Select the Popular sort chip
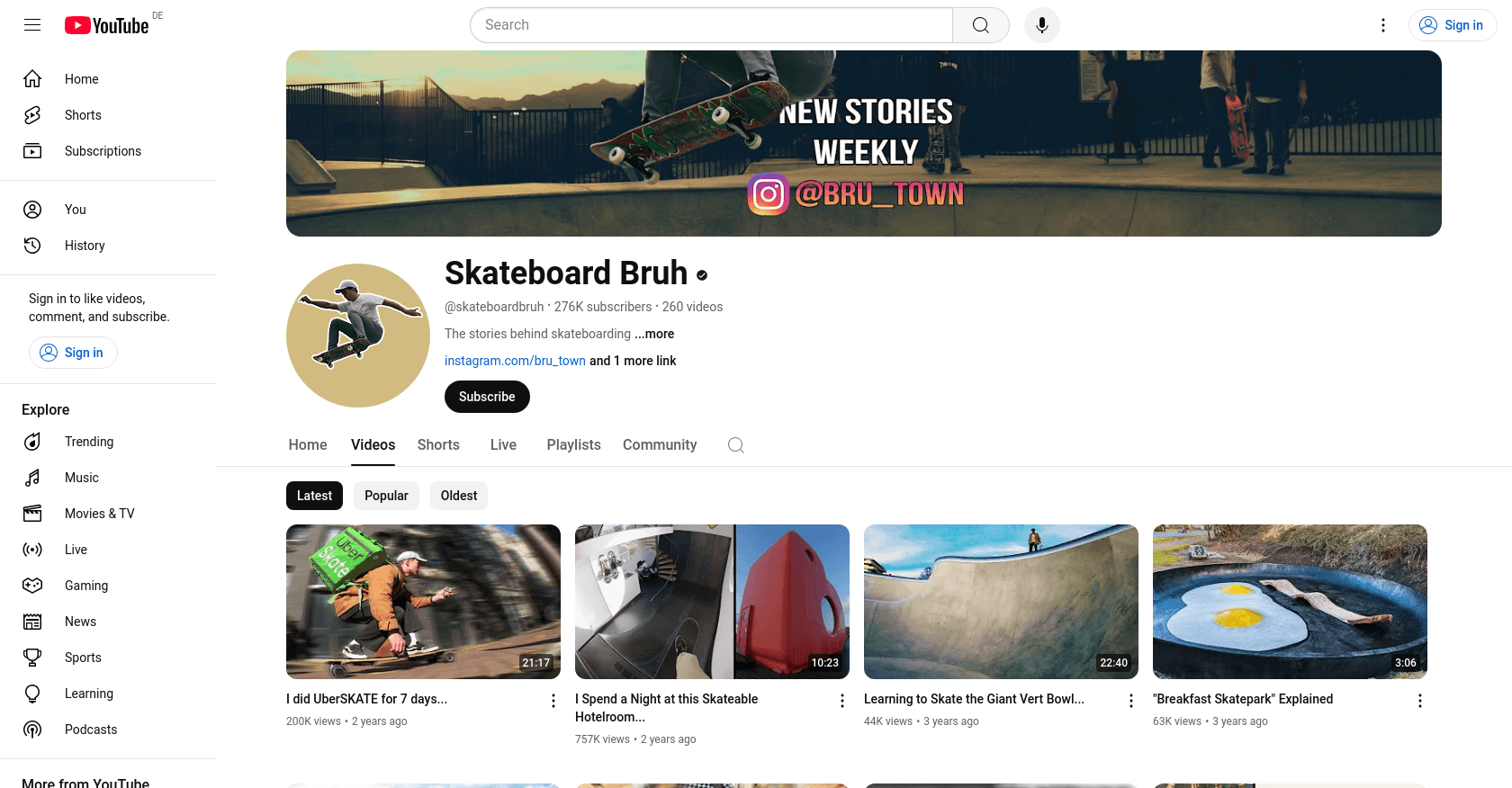 pos(386,496)
